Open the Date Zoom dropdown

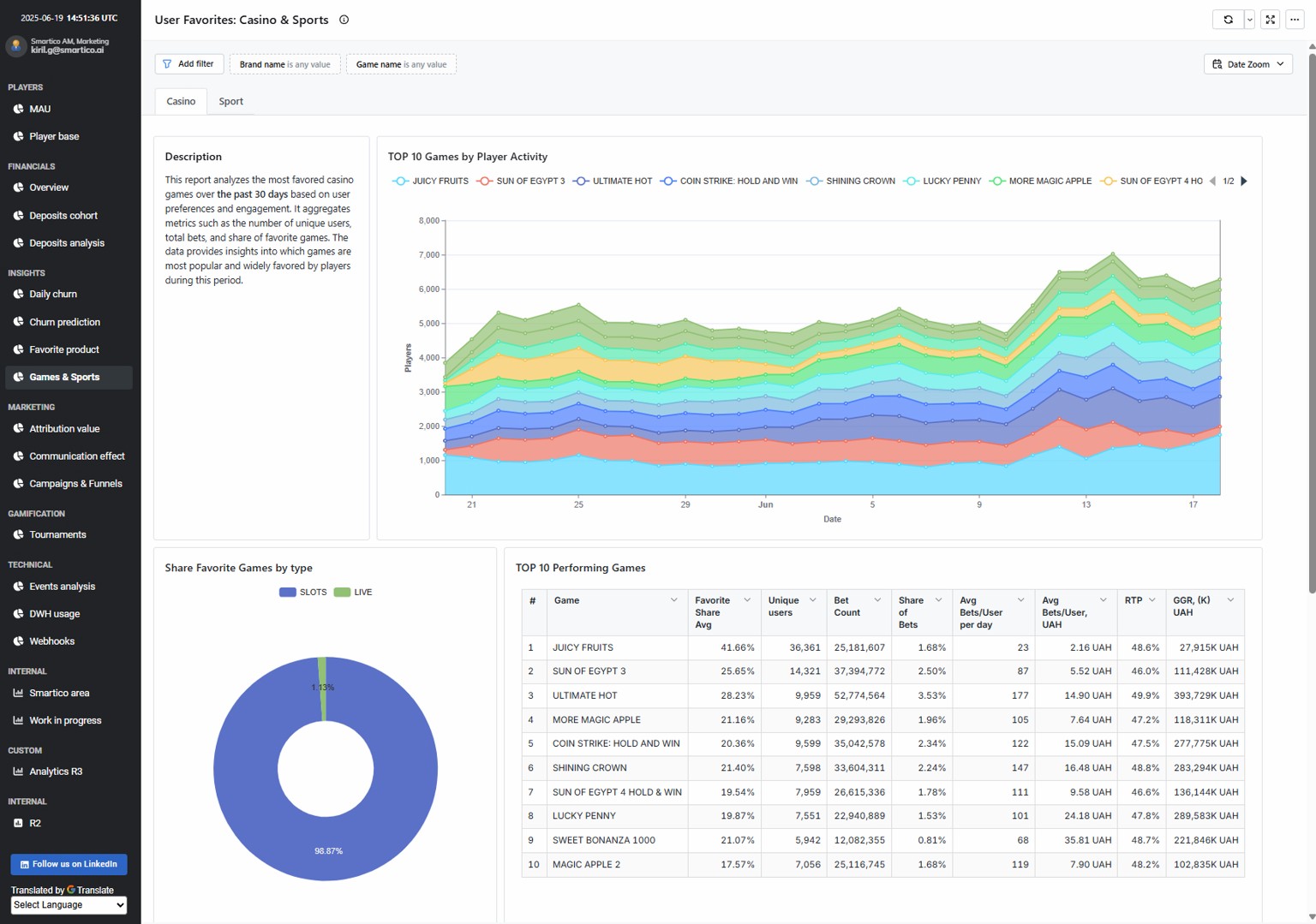point(1248,64)
